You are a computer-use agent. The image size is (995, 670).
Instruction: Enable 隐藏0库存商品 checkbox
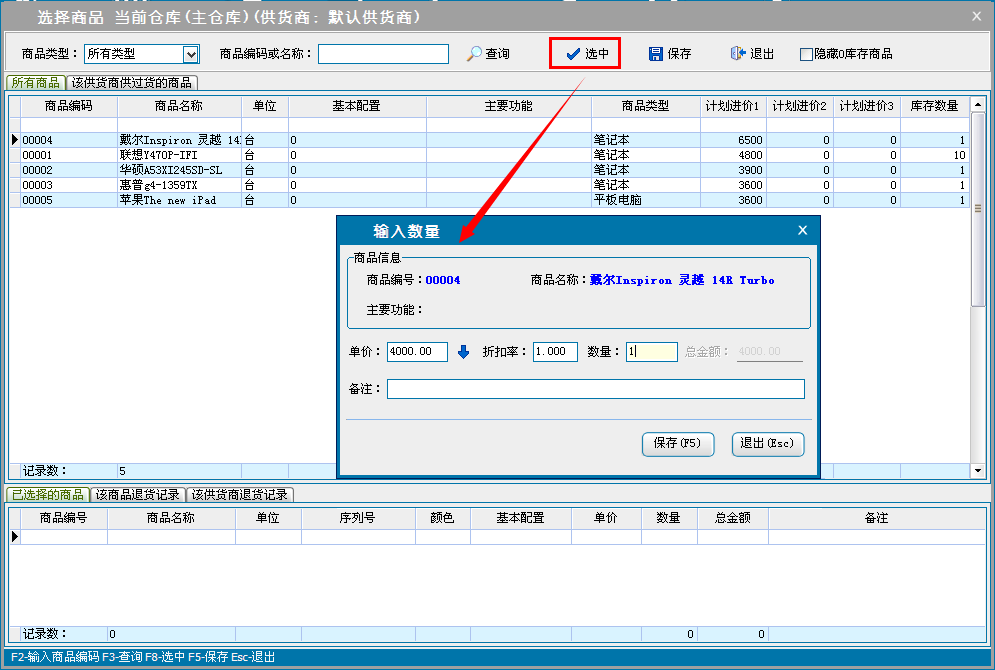point(806,54)
